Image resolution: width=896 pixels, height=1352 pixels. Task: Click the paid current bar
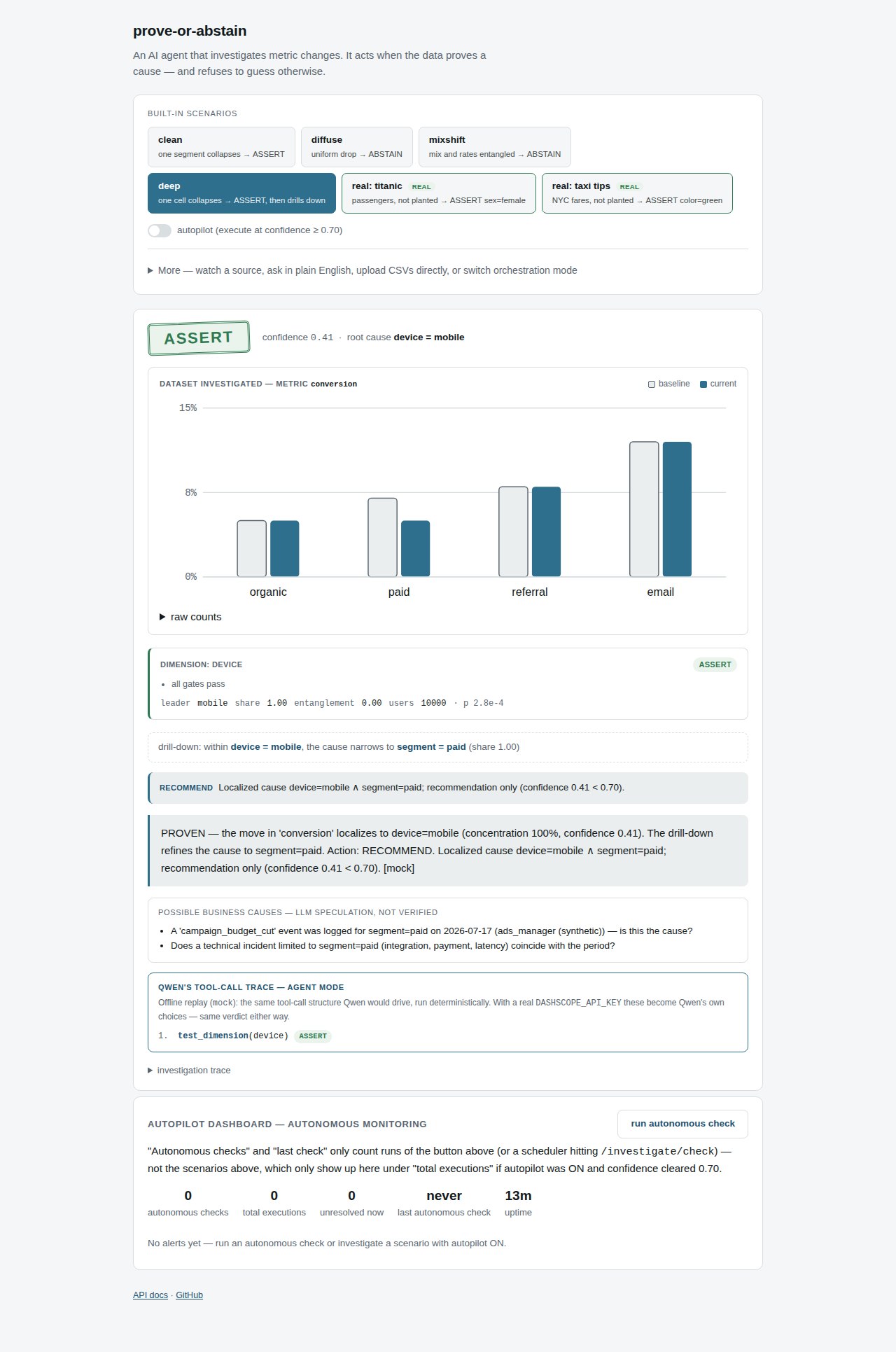(416, 549)
